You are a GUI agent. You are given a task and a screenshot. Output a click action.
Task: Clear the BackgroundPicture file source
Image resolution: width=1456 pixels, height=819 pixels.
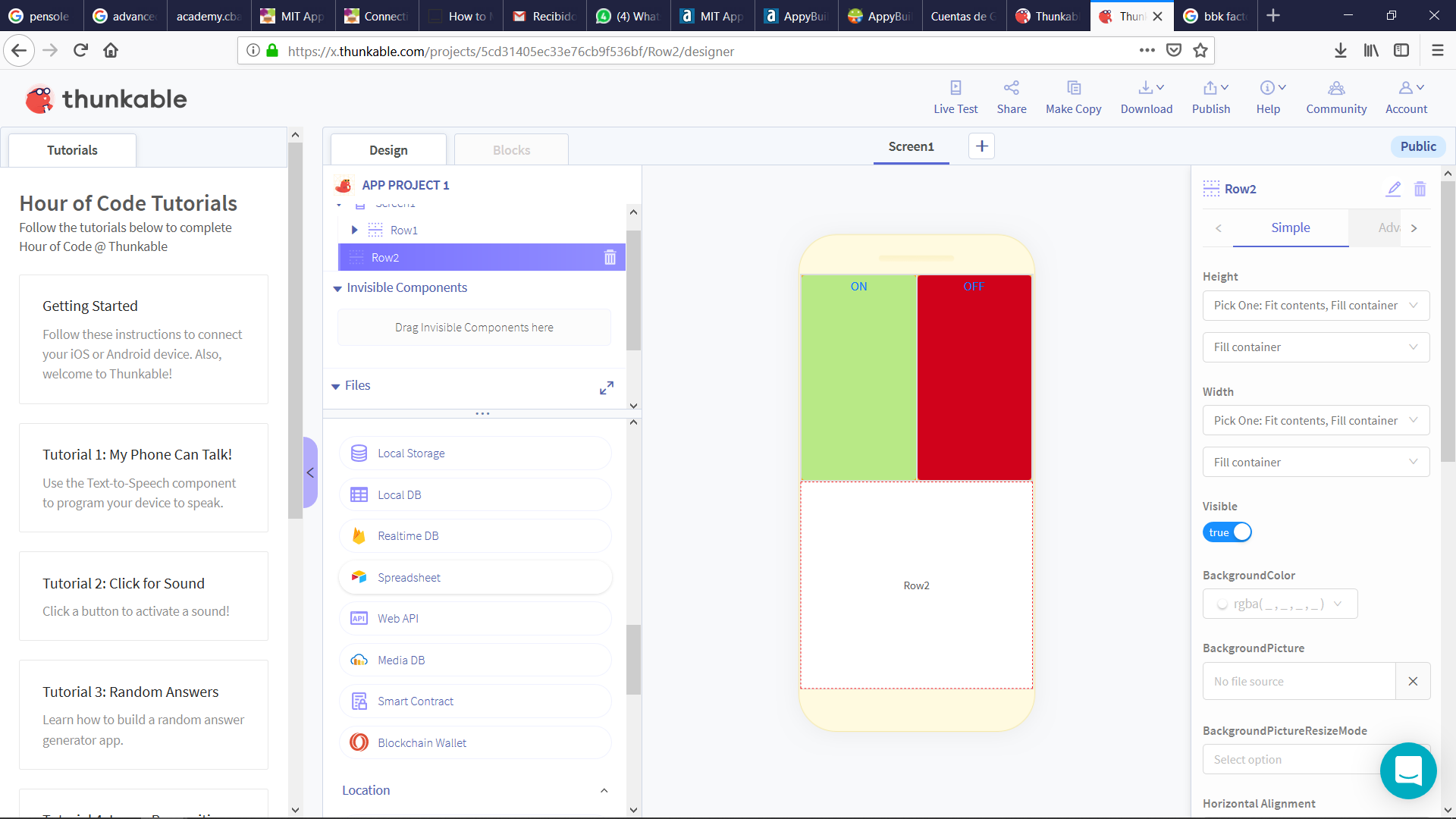[1413, 681]
